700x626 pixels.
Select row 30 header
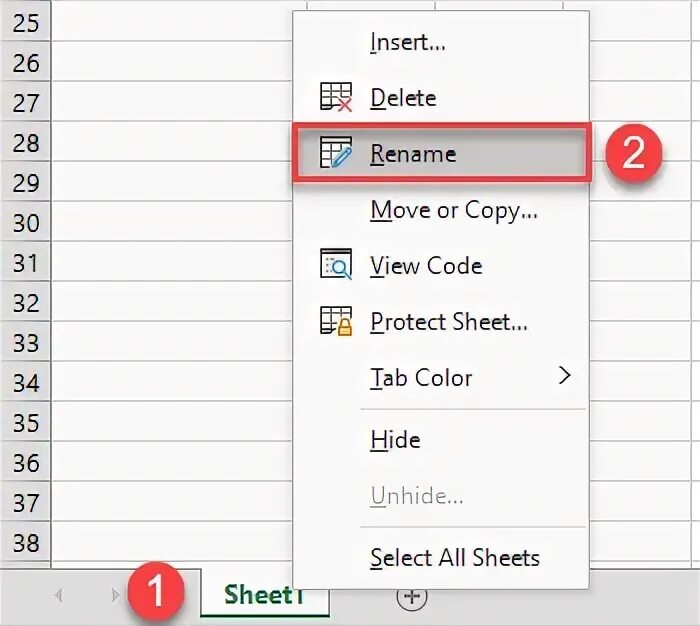[25, 222]
